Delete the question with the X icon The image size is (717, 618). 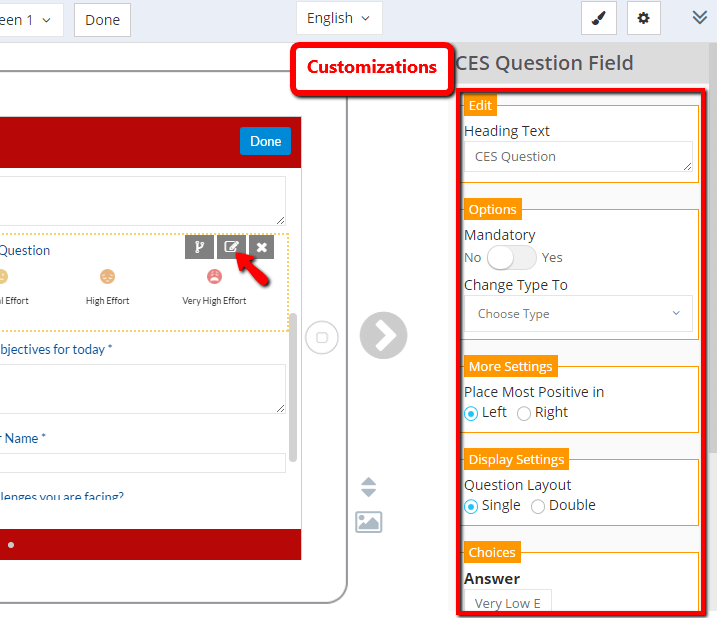pos(262,247)
